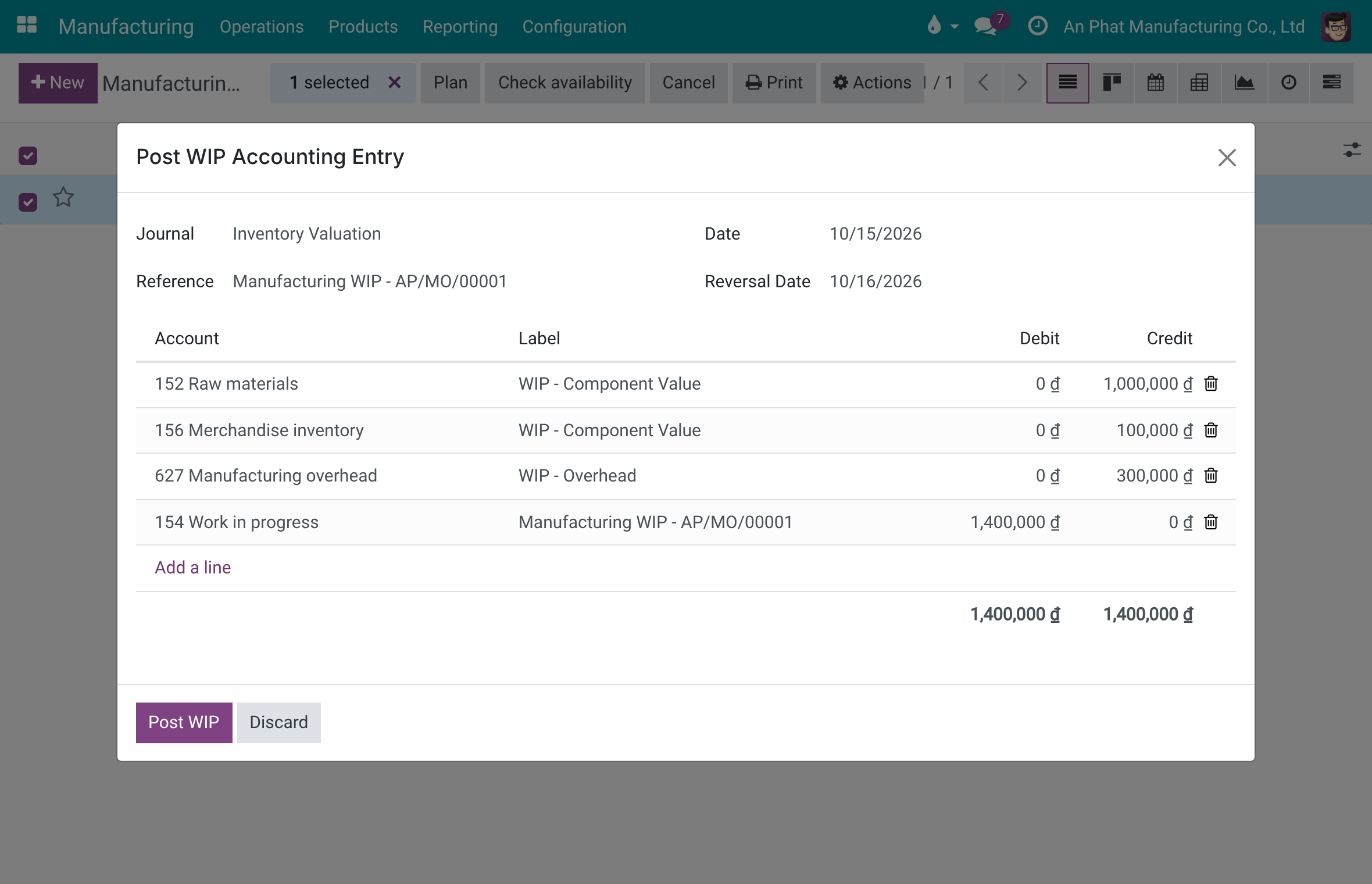
Task: Switch to kanban view
Action: pyautogui.click(x=1112, y=83)
